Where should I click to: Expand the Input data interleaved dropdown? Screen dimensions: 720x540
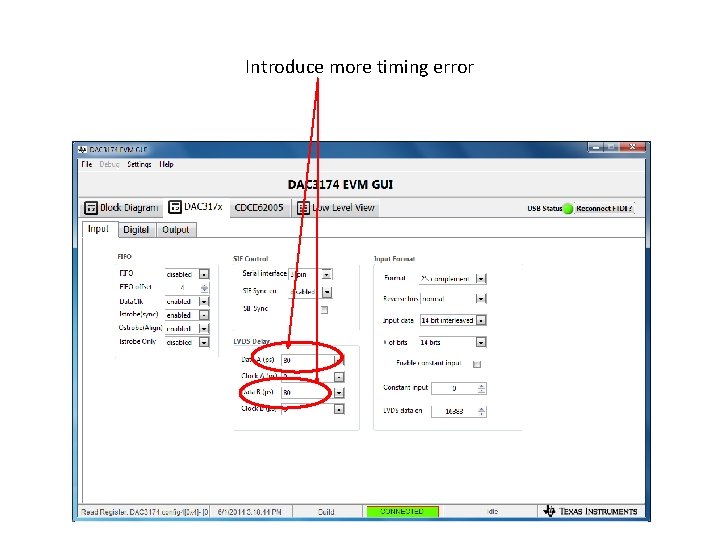(x=481, y=320)
